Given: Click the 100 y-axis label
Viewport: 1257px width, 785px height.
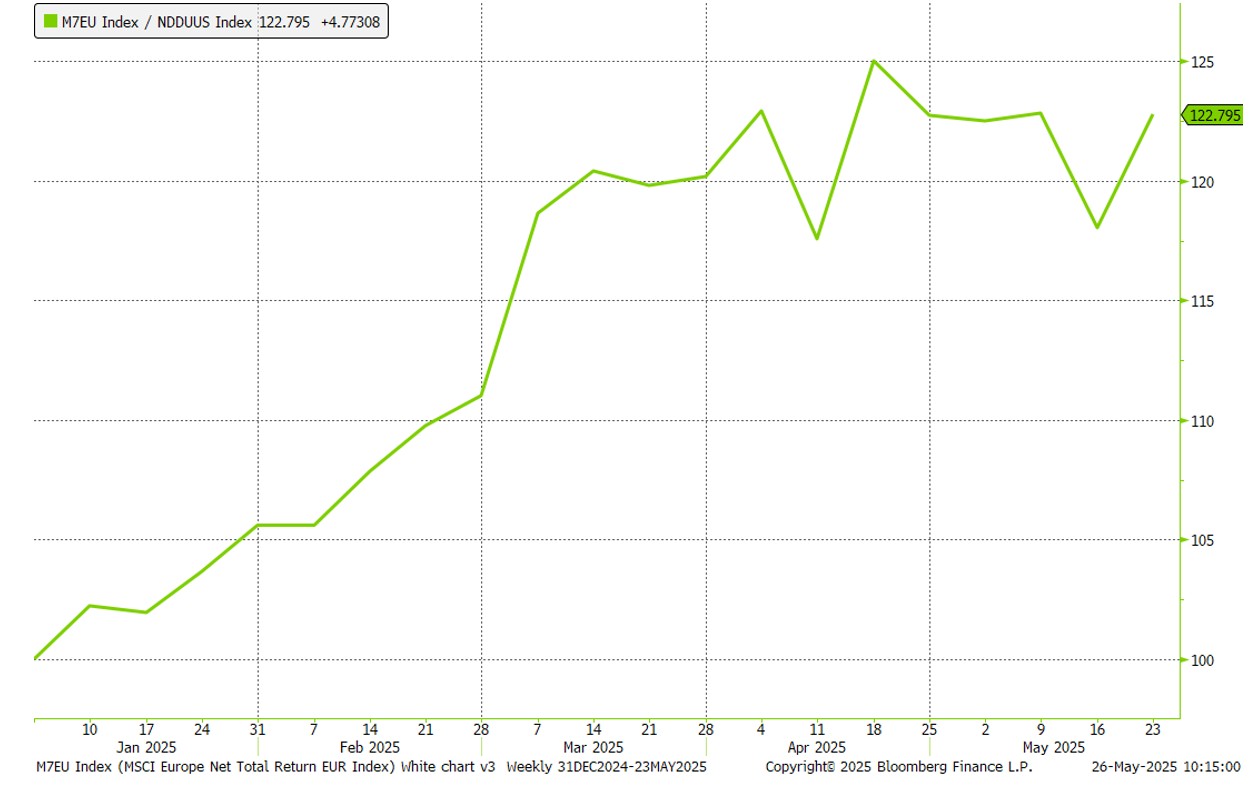Looking at the screenshot, I should coord(1201,660).
